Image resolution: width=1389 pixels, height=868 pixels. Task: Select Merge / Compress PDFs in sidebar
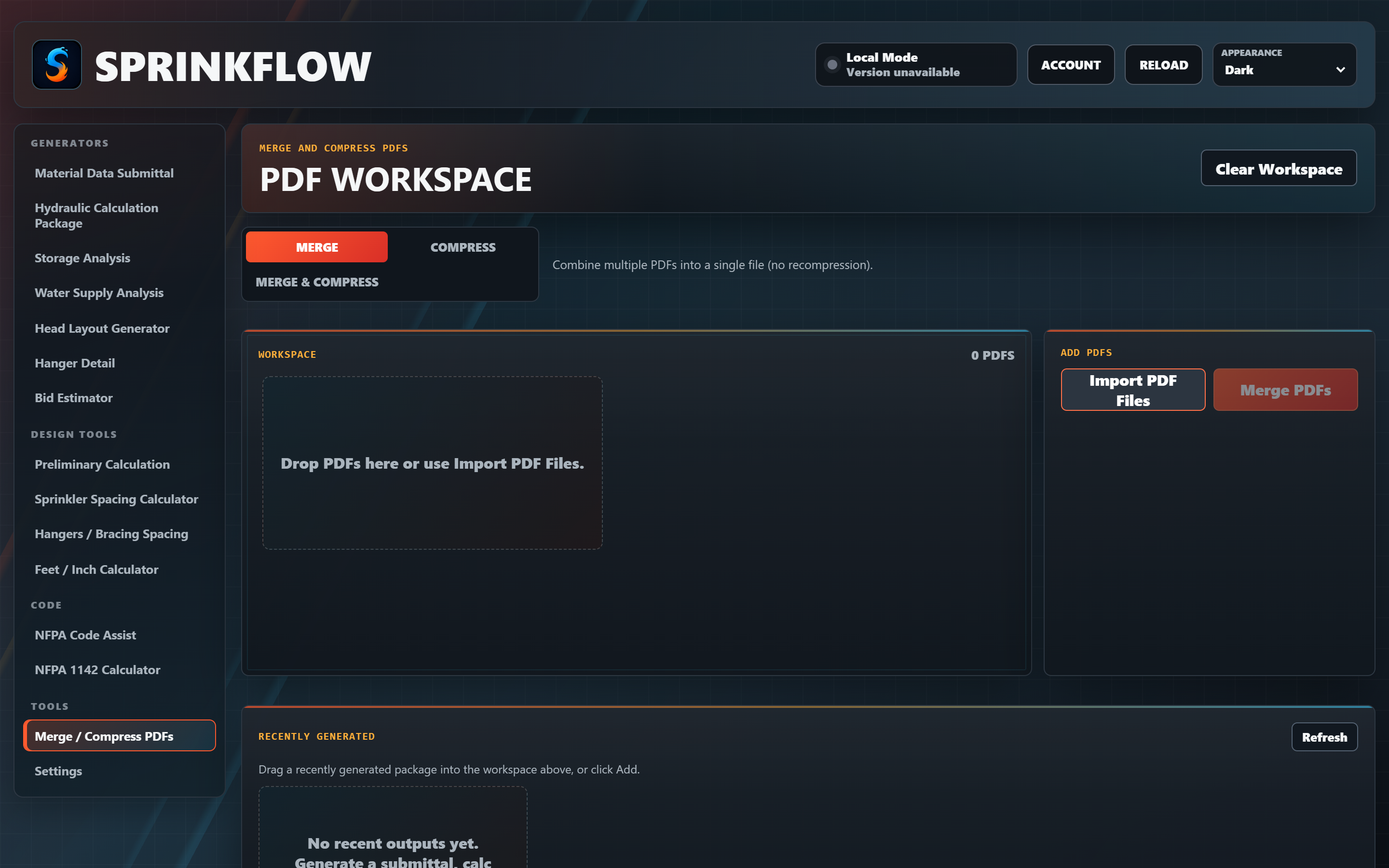tap(120, 736)
